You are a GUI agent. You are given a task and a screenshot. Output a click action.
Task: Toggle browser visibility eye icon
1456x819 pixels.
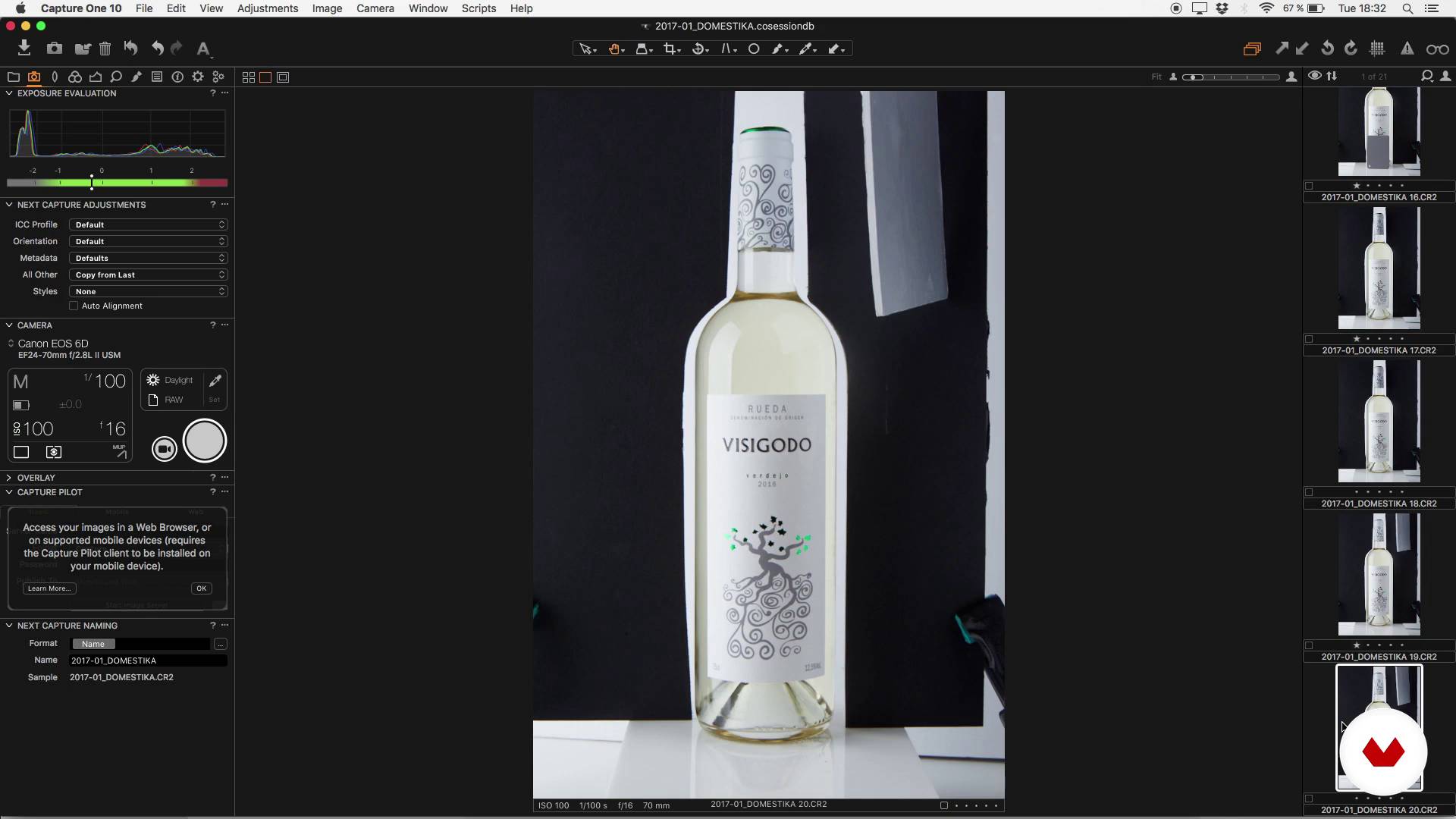point(1315,76)
